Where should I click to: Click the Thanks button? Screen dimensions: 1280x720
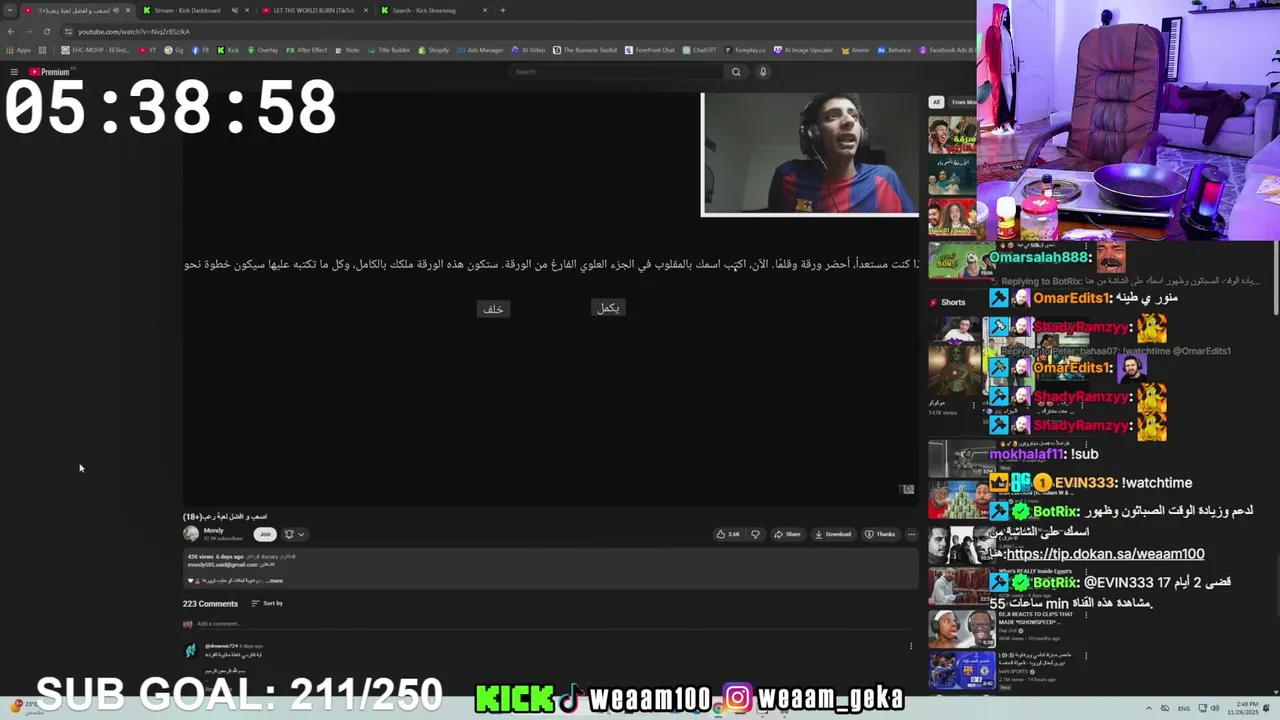click(x=880, y=534)
